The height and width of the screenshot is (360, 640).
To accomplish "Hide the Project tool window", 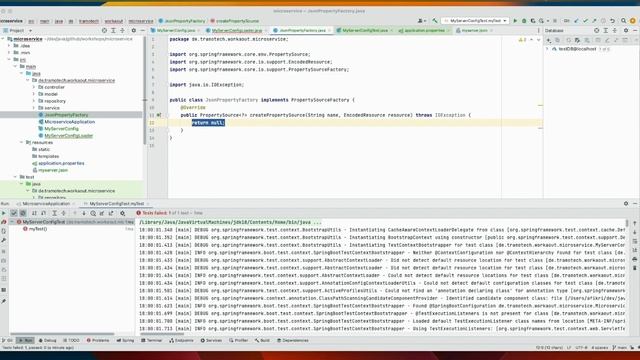I will [142, 31].
